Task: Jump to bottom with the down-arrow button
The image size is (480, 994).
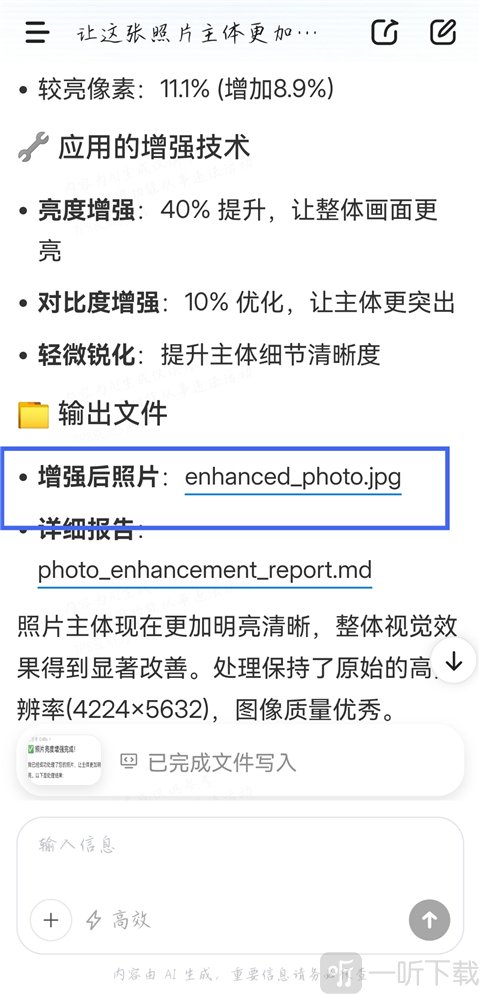Action: pos(453,661)
